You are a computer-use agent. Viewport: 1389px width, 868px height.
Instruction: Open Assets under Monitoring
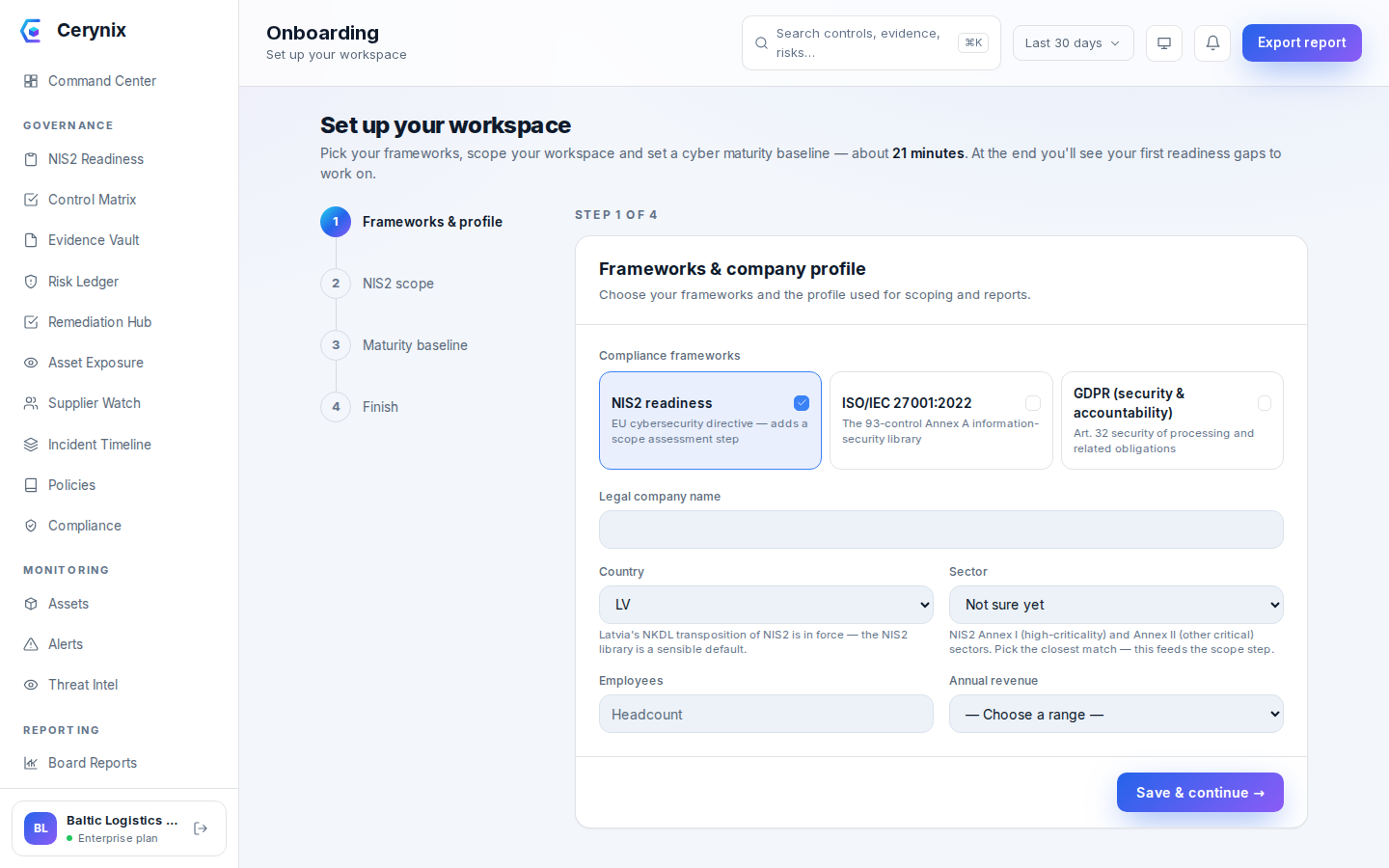(x=120, y=604)
